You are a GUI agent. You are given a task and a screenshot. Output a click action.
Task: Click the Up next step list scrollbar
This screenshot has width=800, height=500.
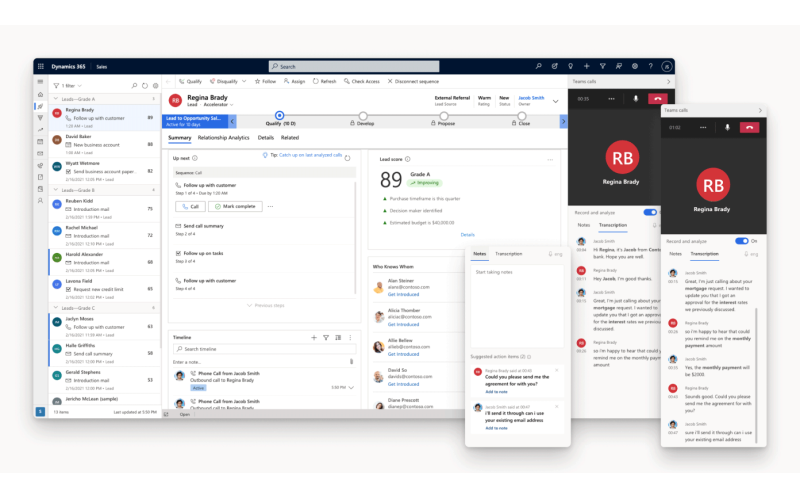click(x=355, y=237)
